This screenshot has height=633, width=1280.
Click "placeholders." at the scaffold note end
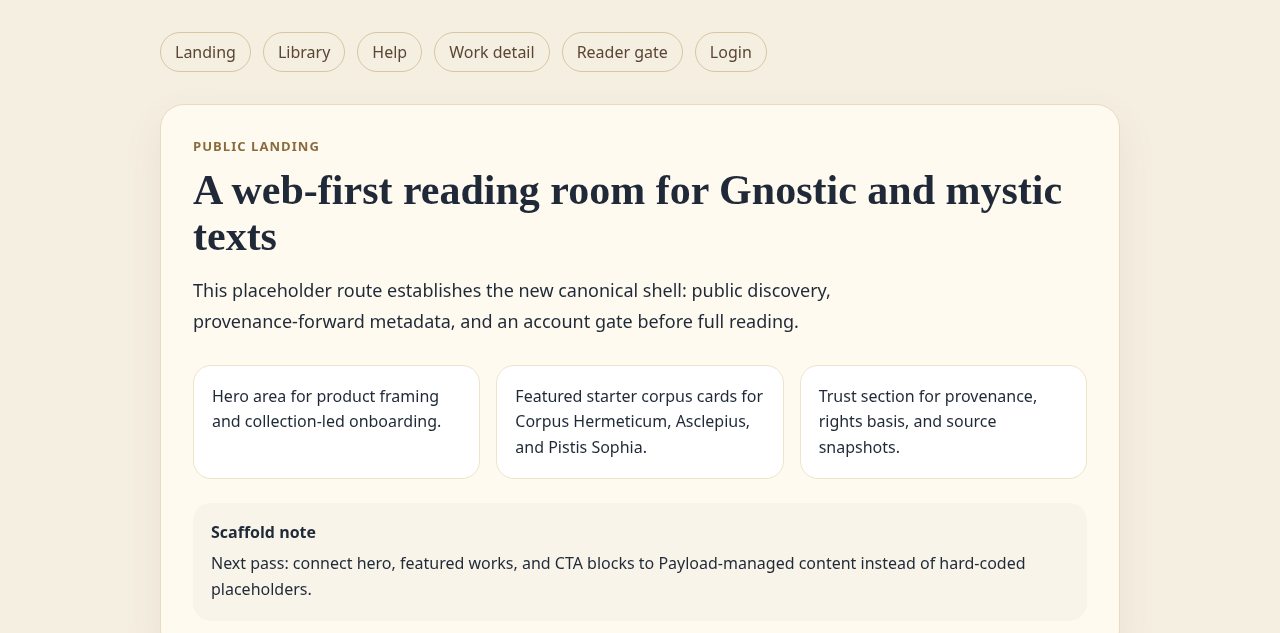(261, 589)
